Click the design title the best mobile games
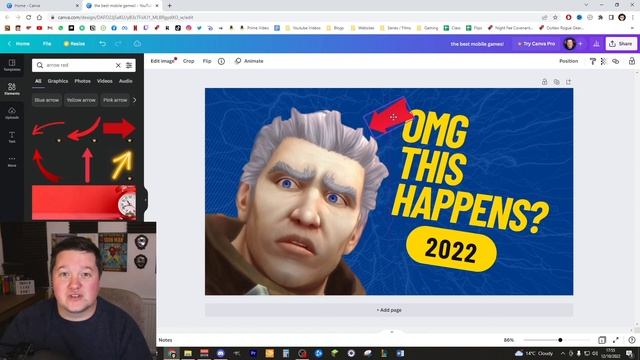This screenshot has width=640, height=360. click(477, 44)
